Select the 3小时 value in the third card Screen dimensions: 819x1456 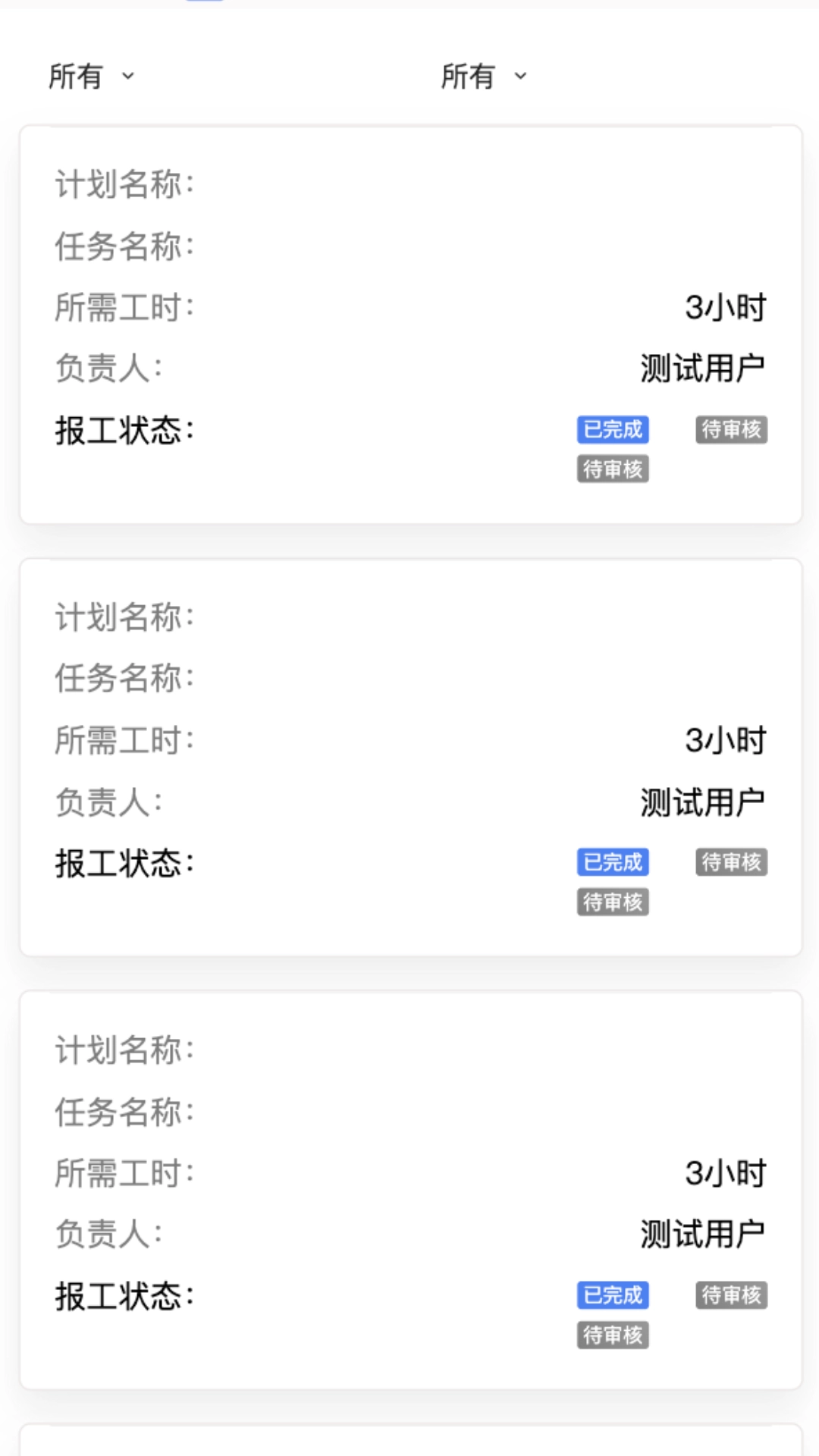pyautogui.click(x=725, y=1174)
